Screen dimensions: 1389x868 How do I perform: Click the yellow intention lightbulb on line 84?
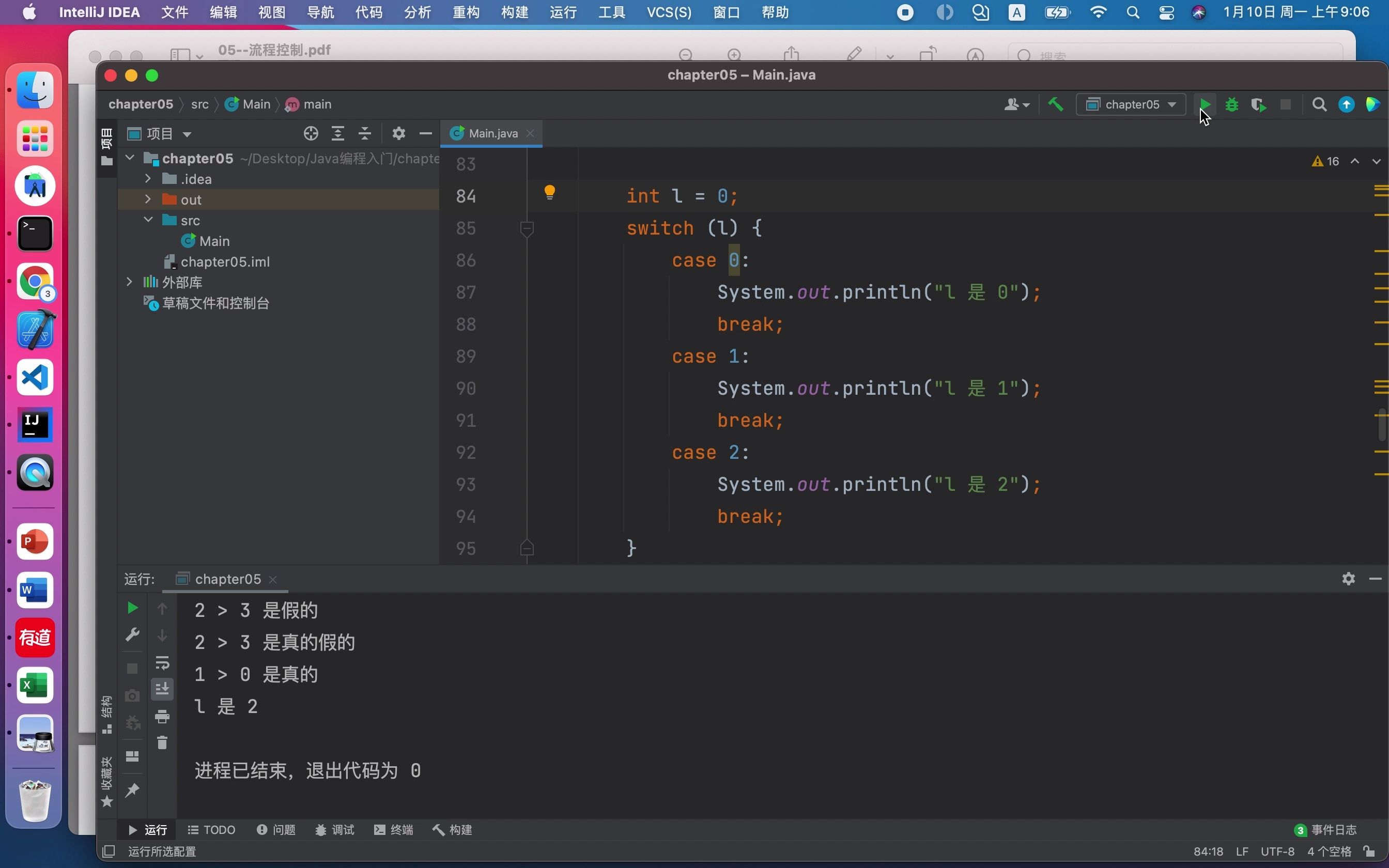549,192
